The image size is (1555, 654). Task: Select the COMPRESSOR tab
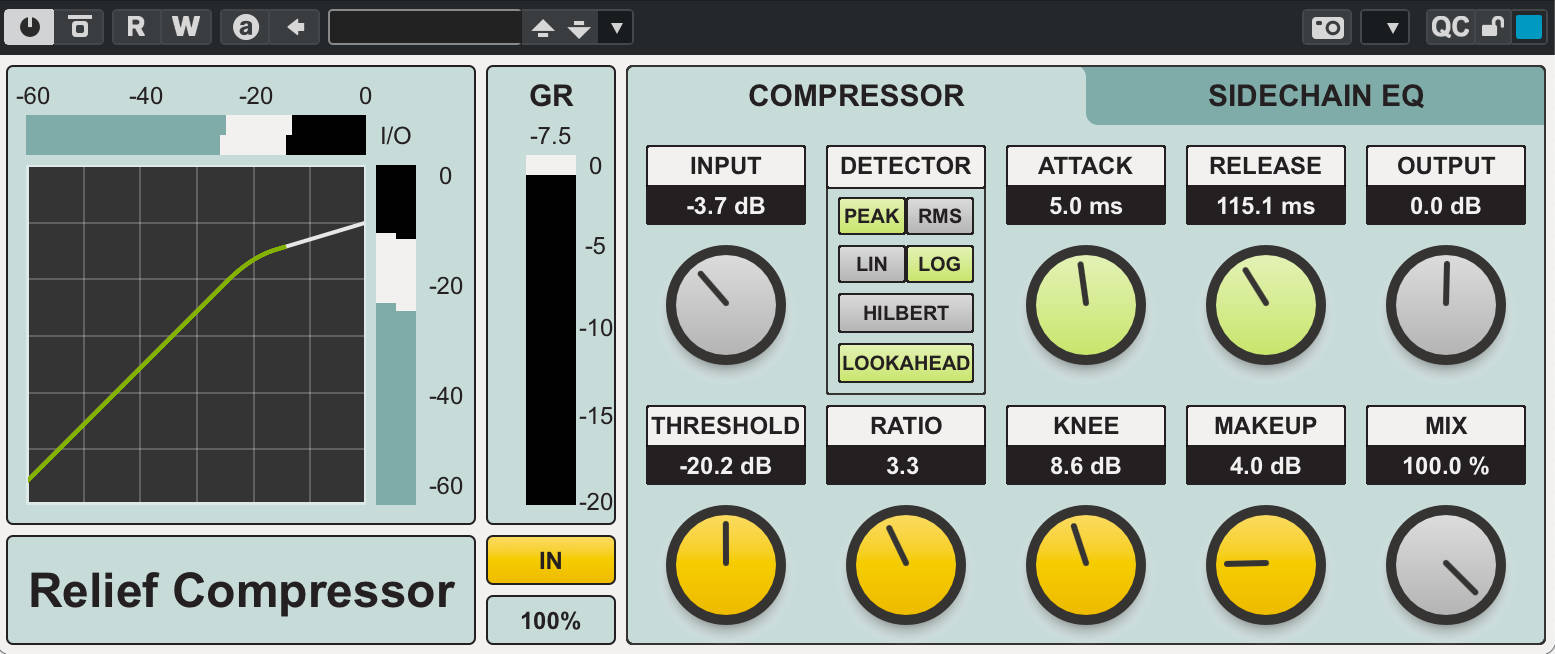coord(856,96)
